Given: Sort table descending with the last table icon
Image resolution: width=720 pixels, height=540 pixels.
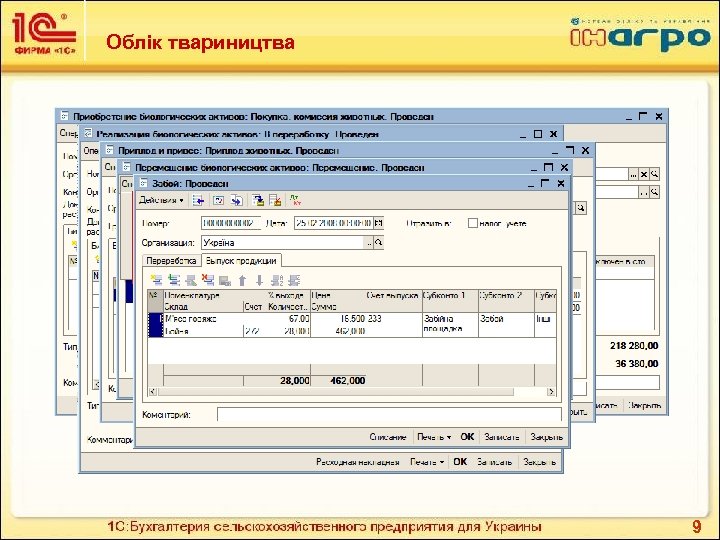Looking at the screenshot, I should (294, 280).
